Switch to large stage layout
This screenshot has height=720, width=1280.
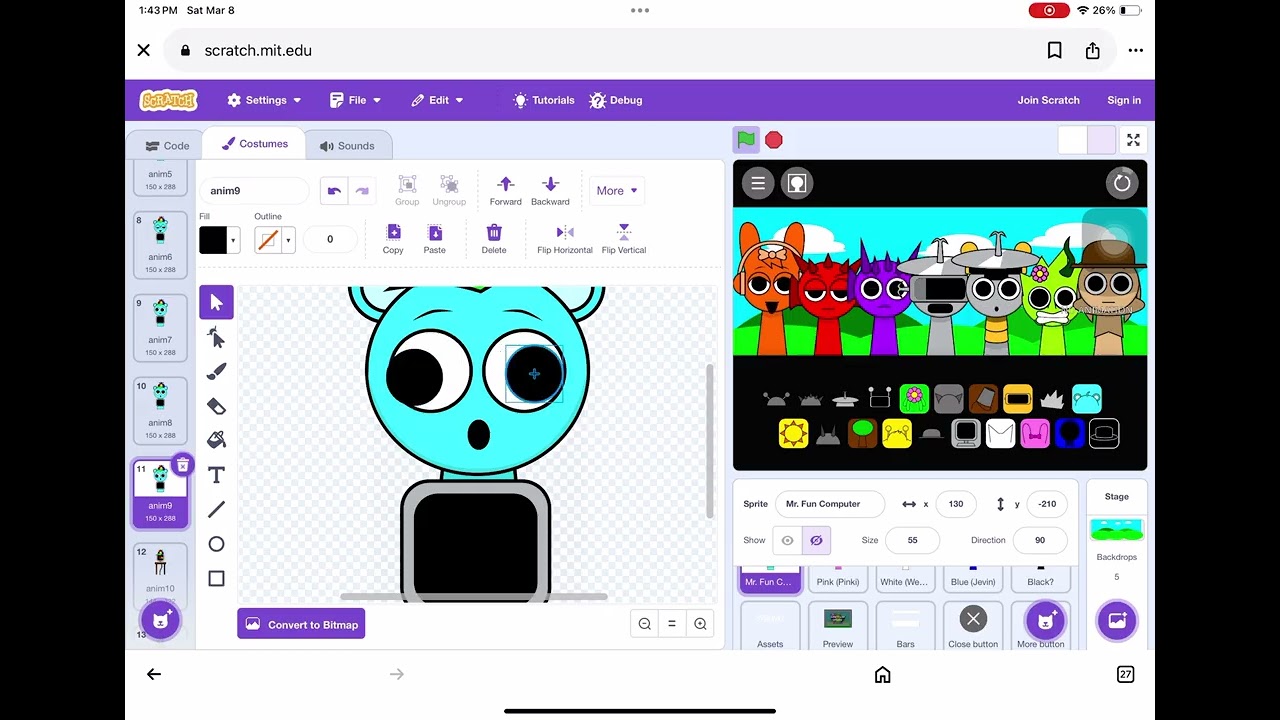click(1100, 140)
